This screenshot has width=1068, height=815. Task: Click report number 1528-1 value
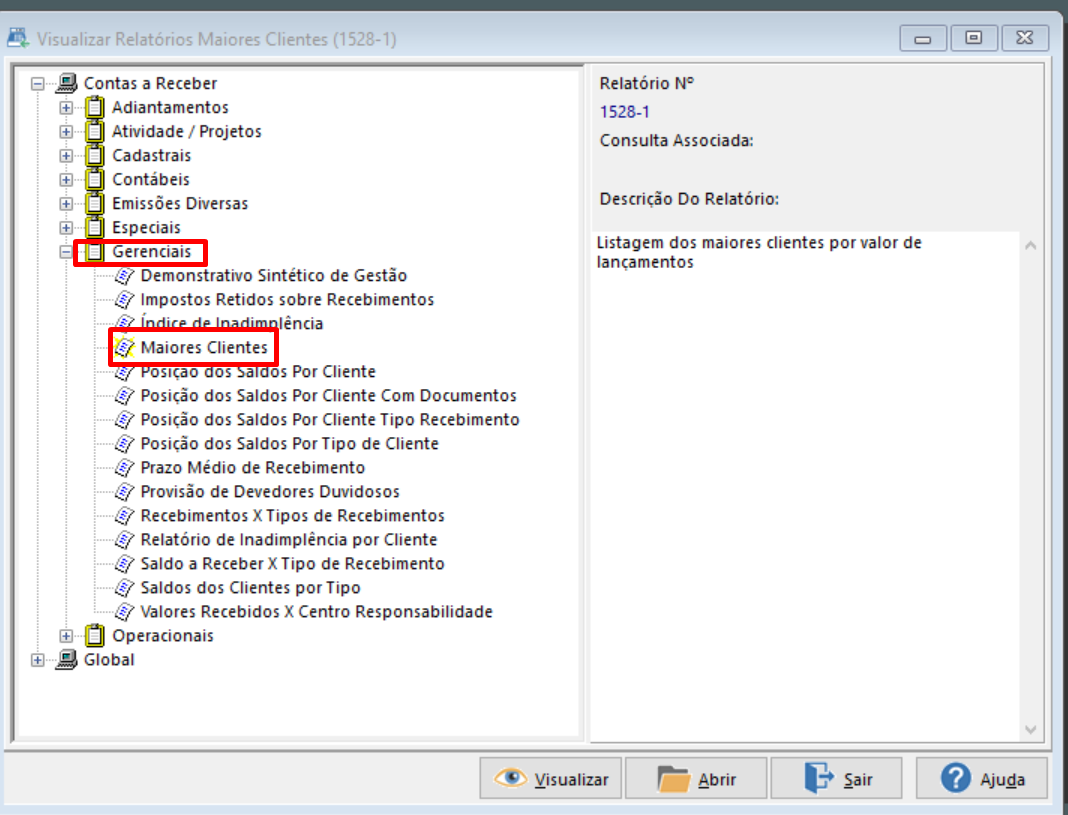point(625,112)
